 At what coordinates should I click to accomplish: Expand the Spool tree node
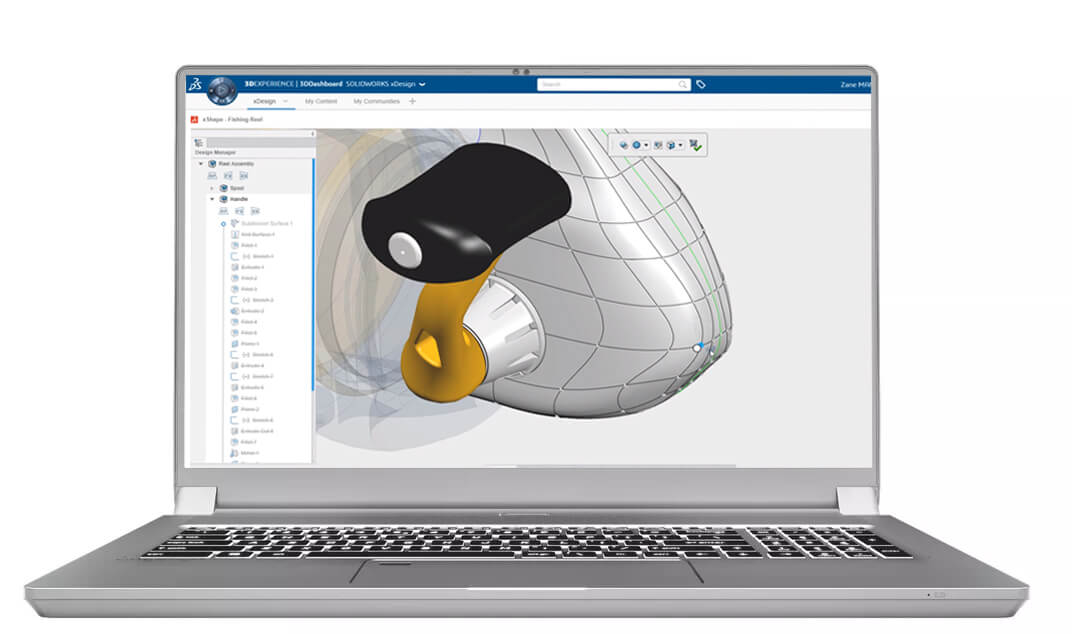click(212, 187)
